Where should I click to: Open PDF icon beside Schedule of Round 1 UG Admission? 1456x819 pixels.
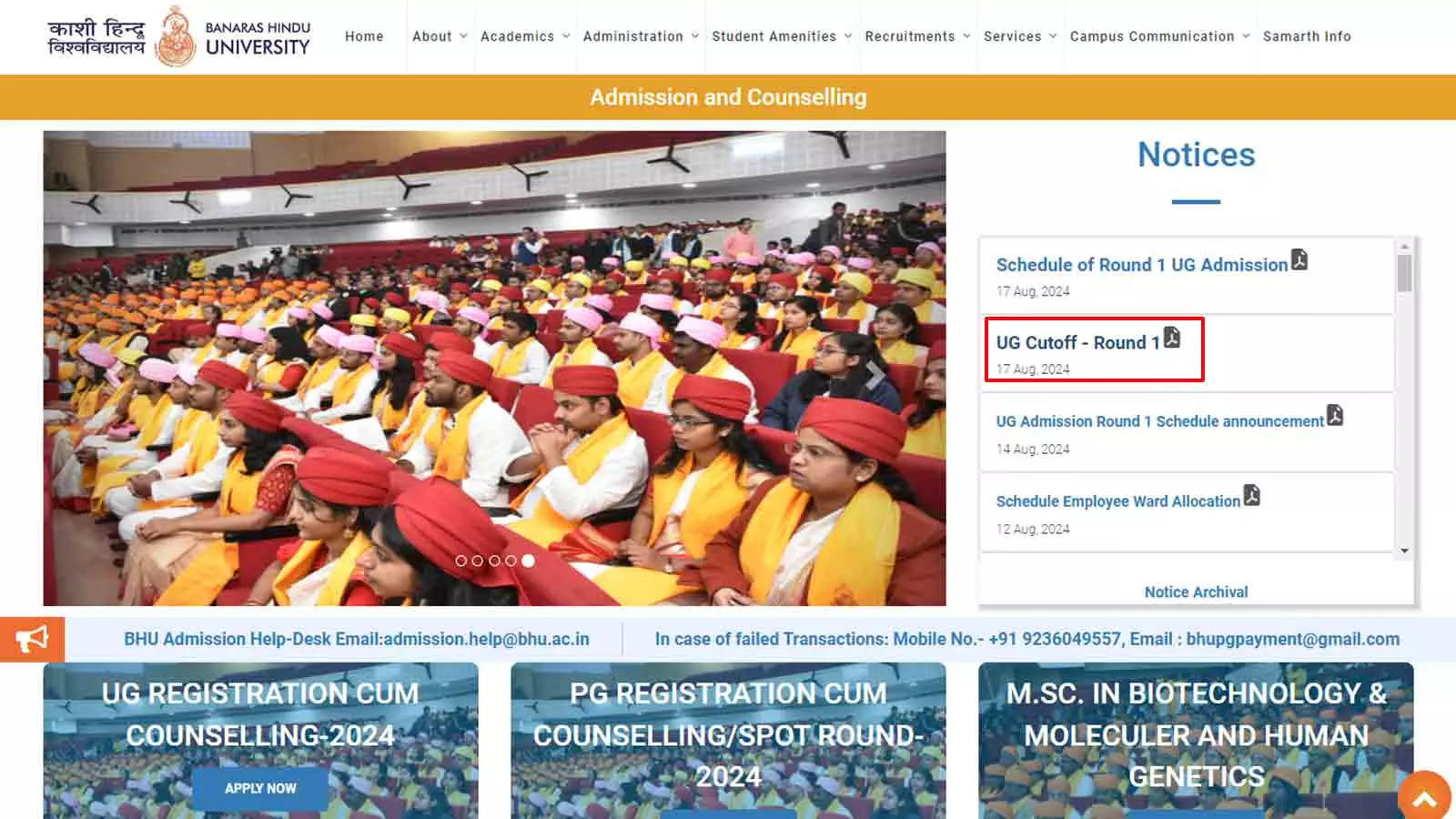1299,260
